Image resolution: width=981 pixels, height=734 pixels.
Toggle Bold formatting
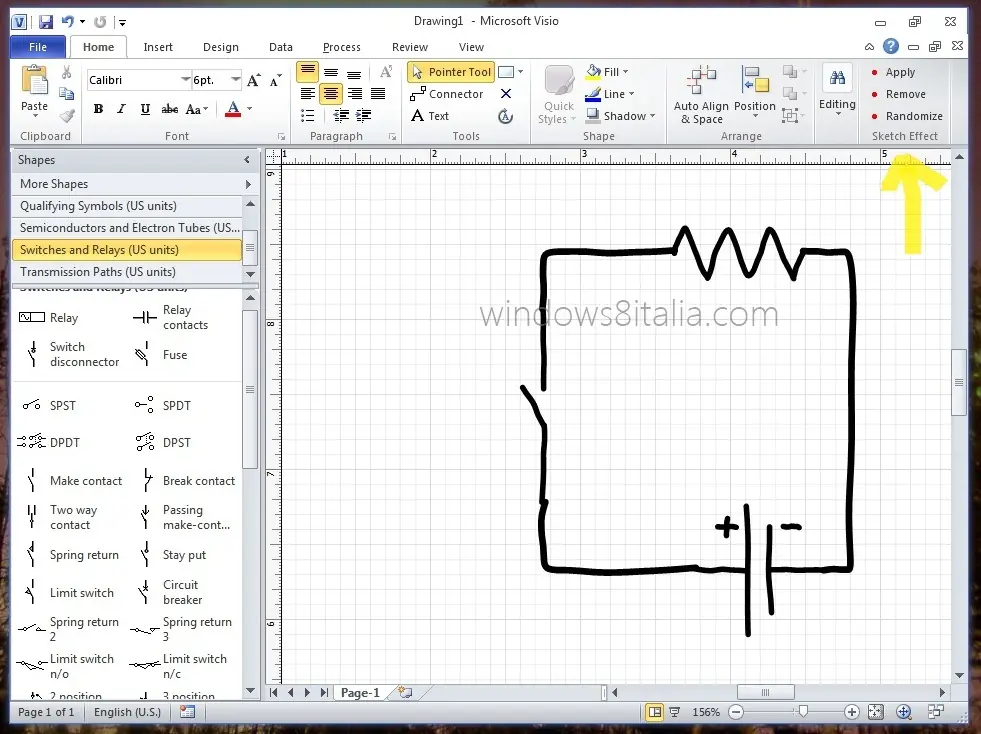(x=98, y=109)
